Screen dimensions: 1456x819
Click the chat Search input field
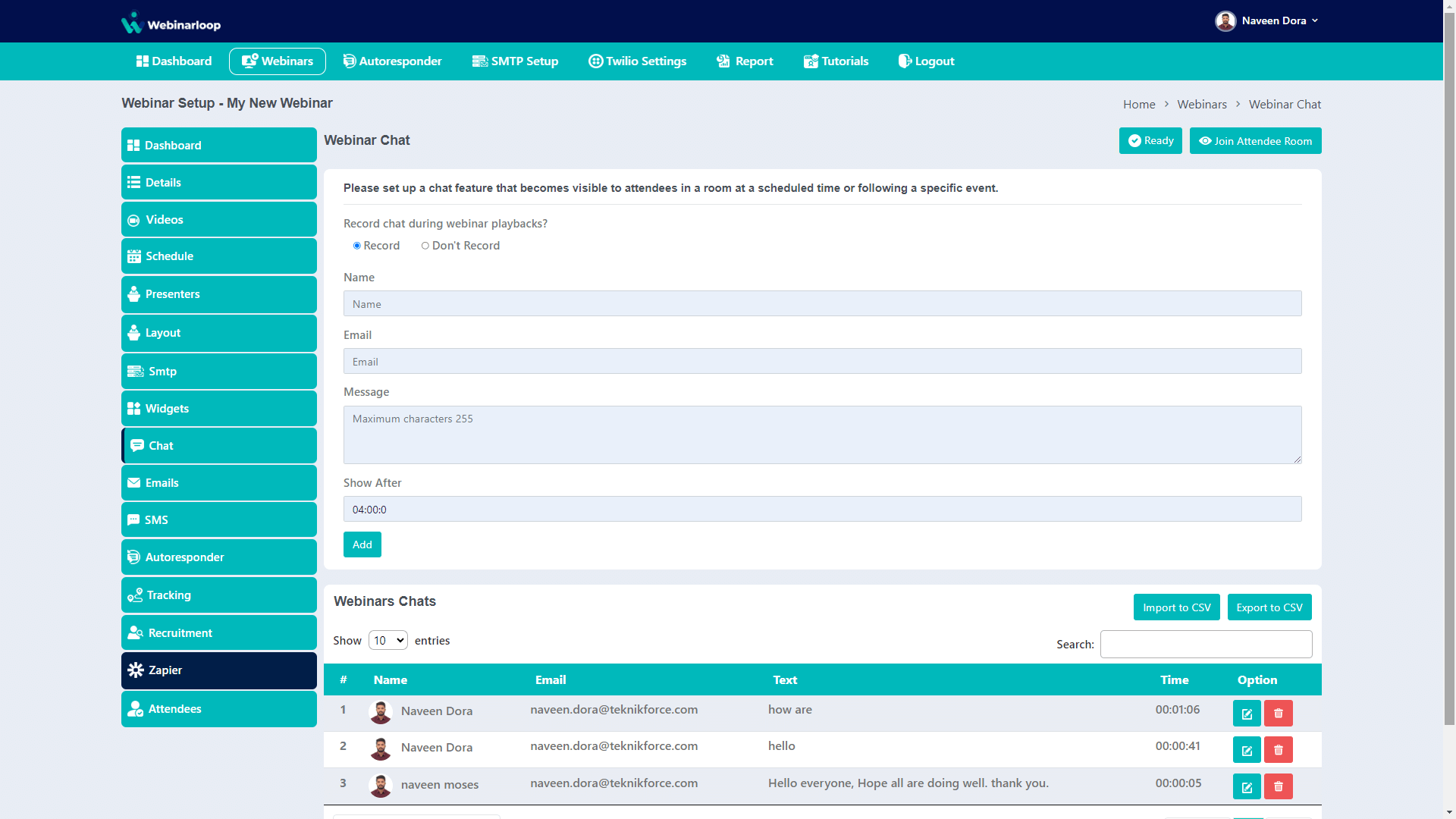click(1206, 645)
